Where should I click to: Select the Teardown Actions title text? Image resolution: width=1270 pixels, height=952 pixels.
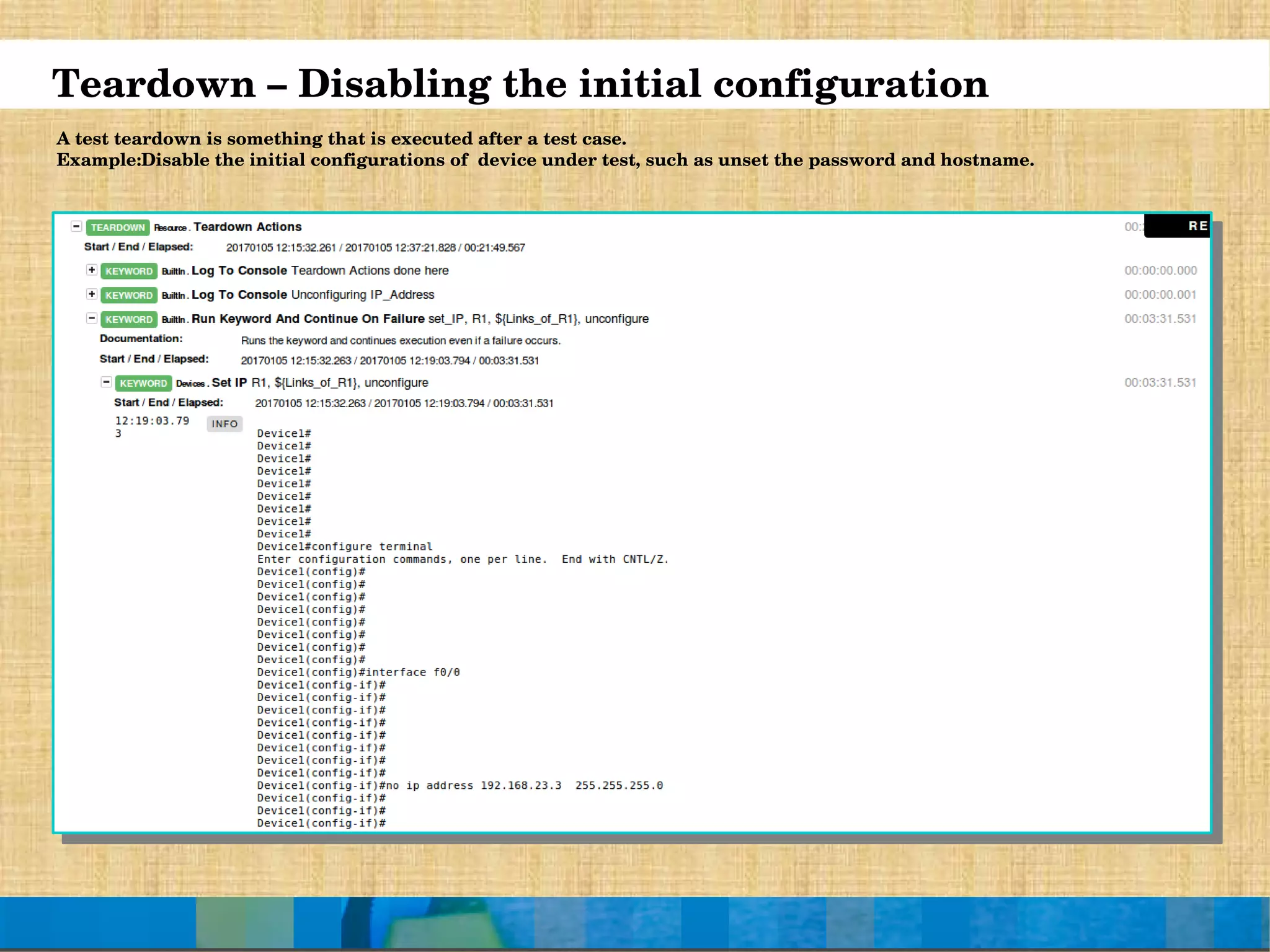click(247, 227)
